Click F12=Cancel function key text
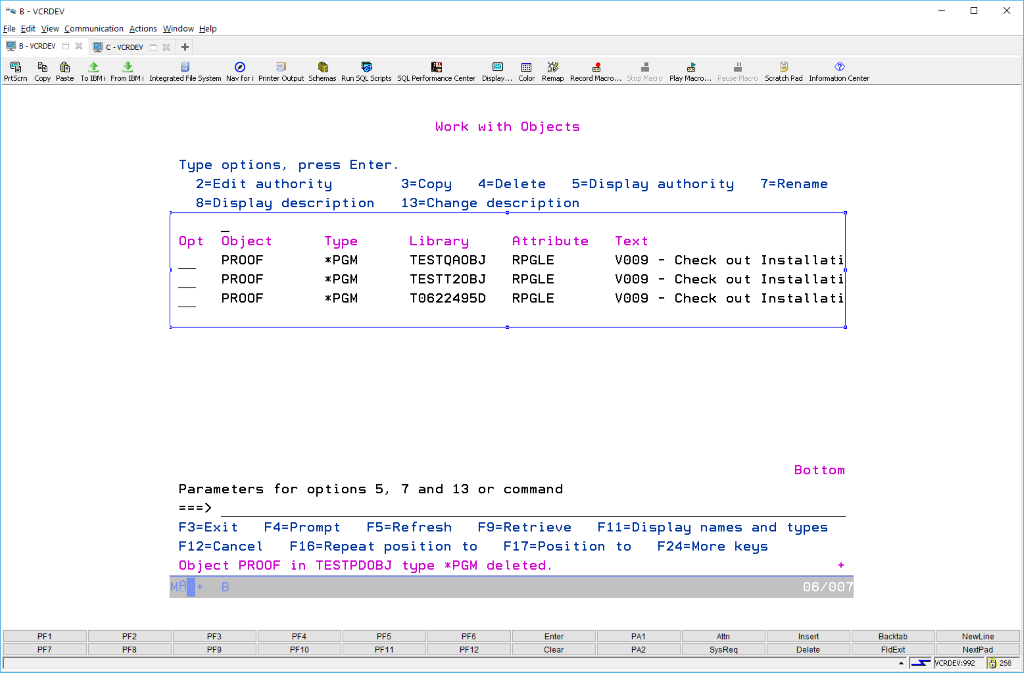This screenshot has height=673, width=1024. pyautogui.click(x=221, y=546)
